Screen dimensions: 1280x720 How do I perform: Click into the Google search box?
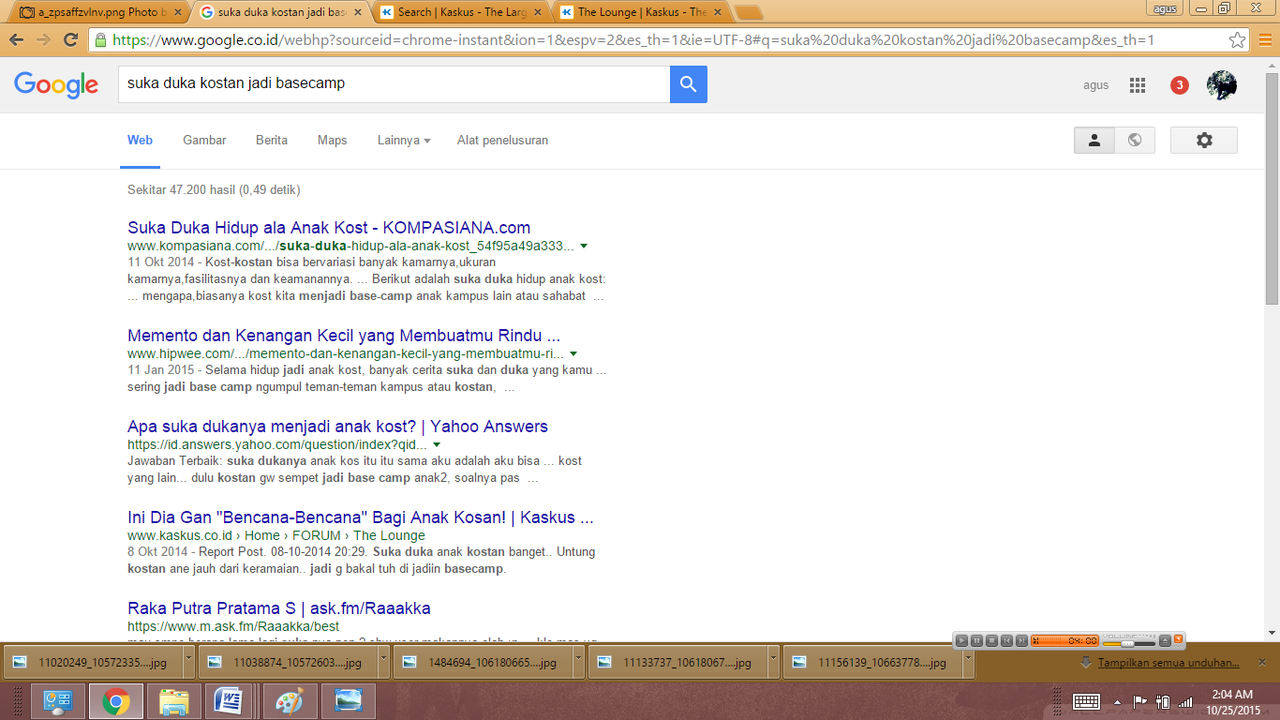tap(394, 84)
